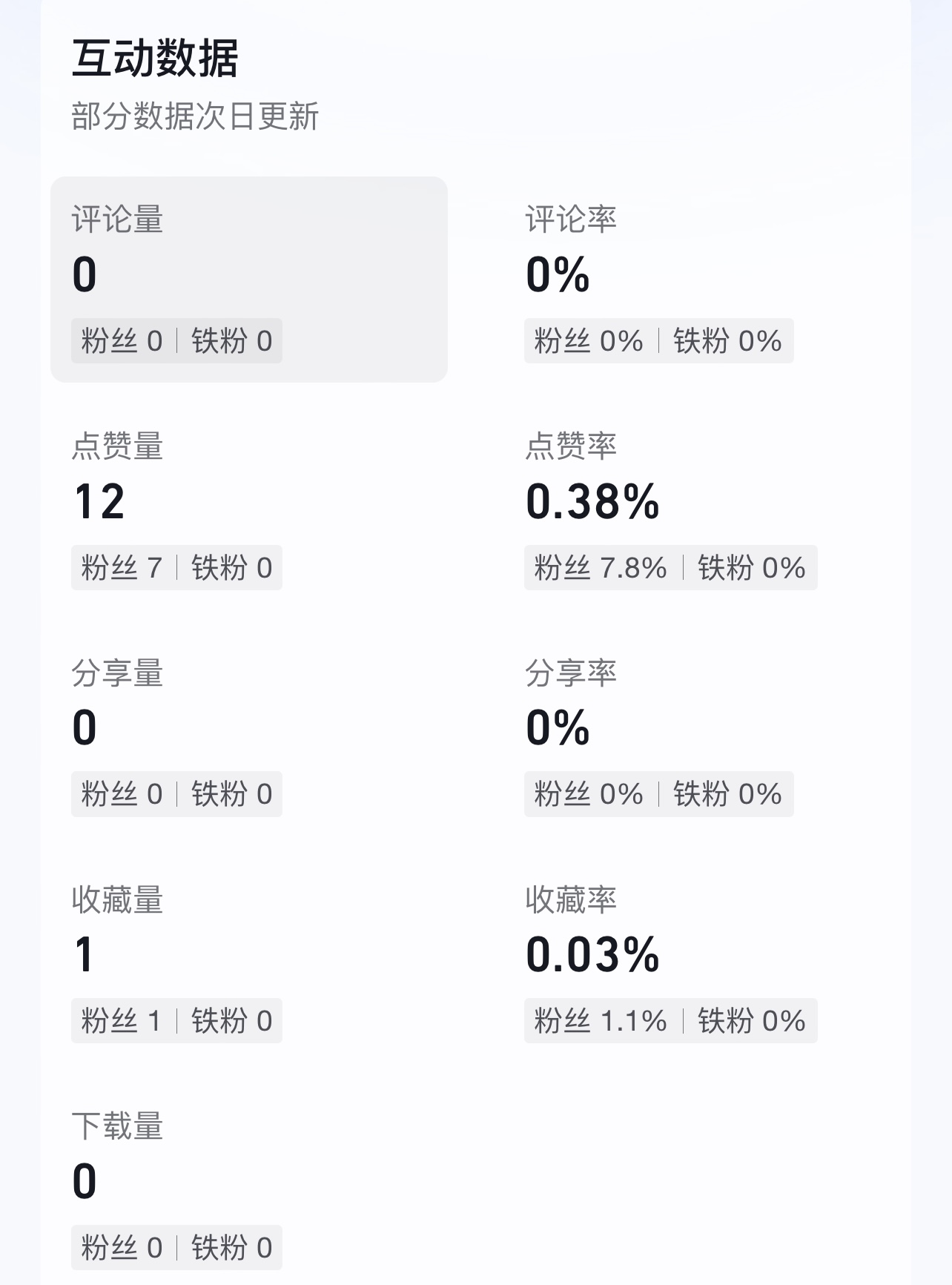952x1285 pixels.
Task: Choose the 点赞量 metric label
Action: (x=117, y=446)
